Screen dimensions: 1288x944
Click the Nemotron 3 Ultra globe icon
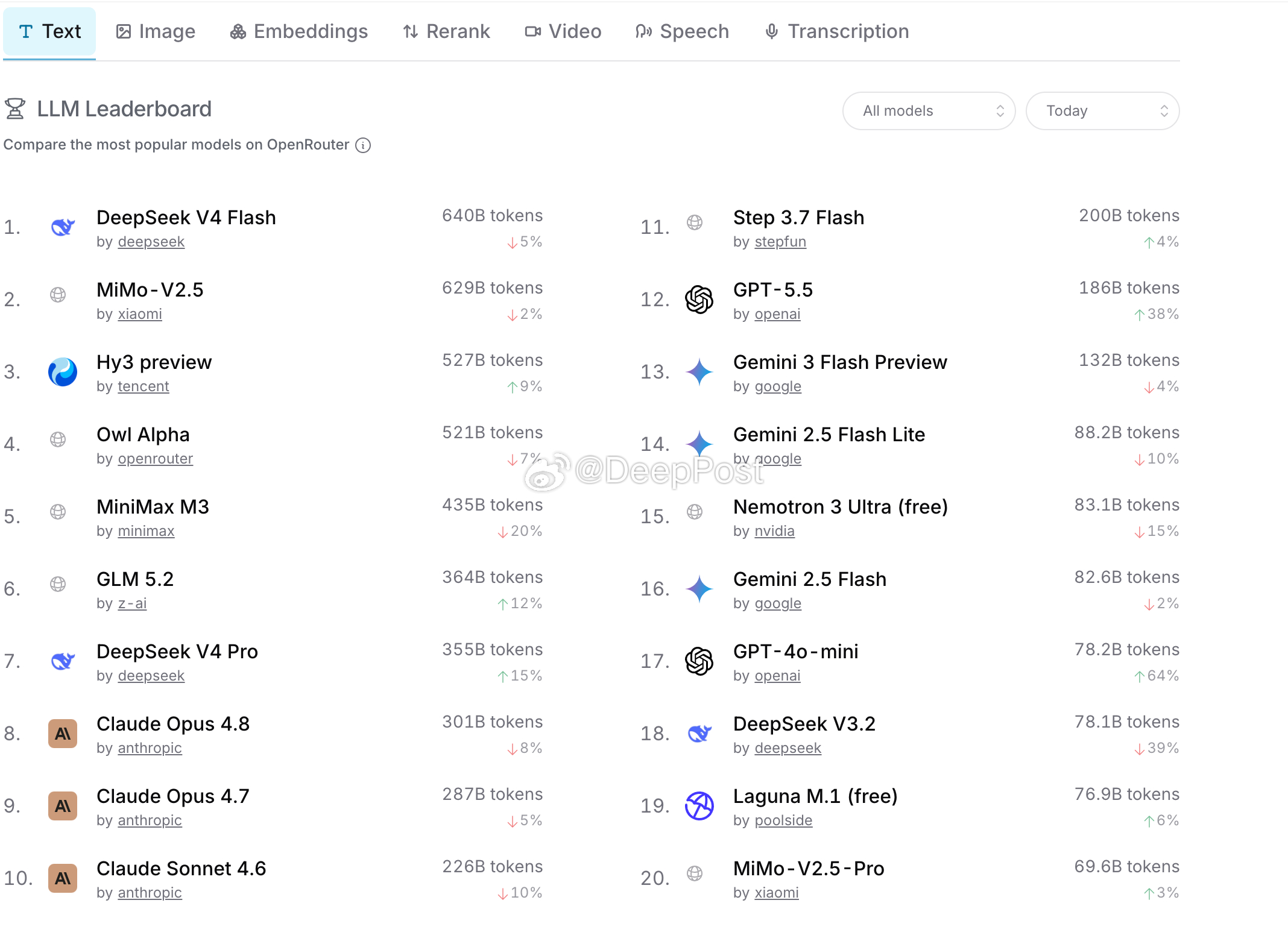695,512
